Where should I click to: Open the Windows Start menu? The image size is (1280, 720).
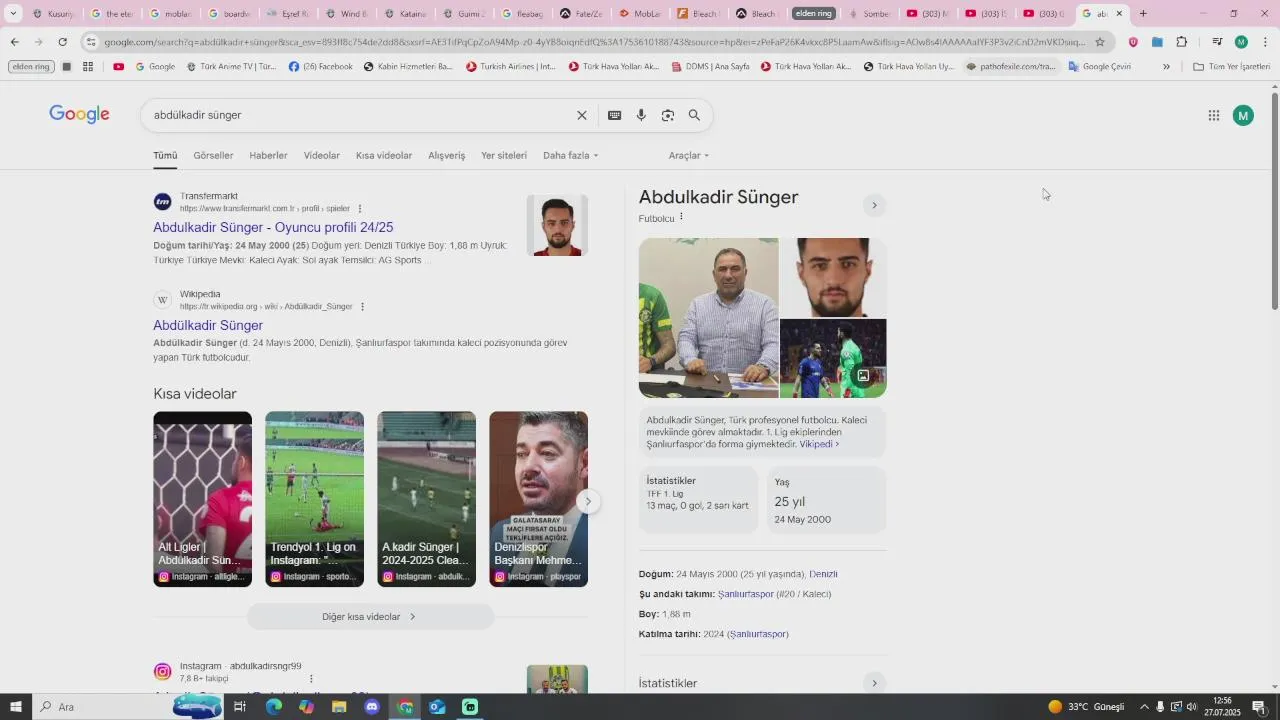pos(15,707)
